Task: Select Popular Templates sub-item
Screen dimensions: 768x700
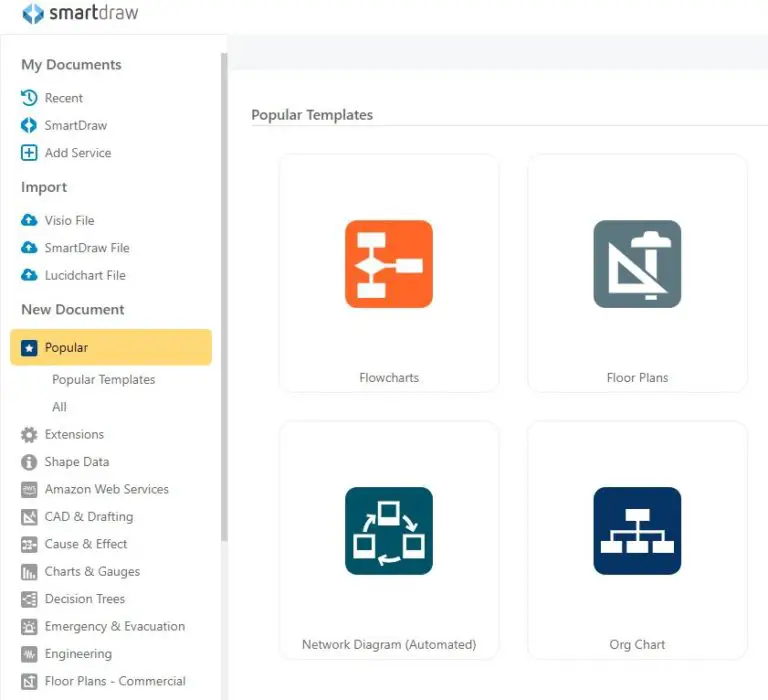Action: tap(104, 380)
